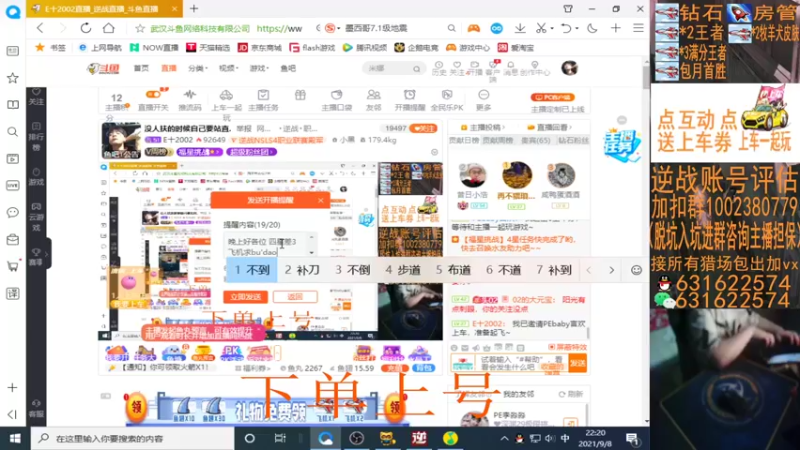Viewport: 800px width, 450px height.
Task: Open the 开播提醒 alarm clock tool
Action: click(410, 99)
